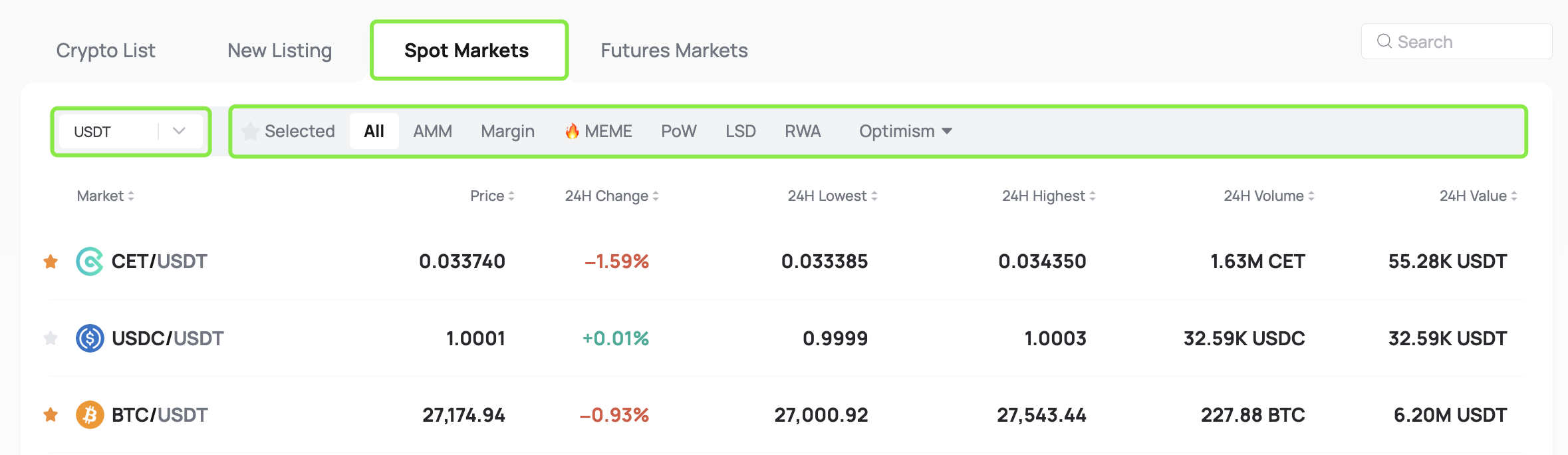Click the 24H Volume sort icon

(x=1311, y=196)
